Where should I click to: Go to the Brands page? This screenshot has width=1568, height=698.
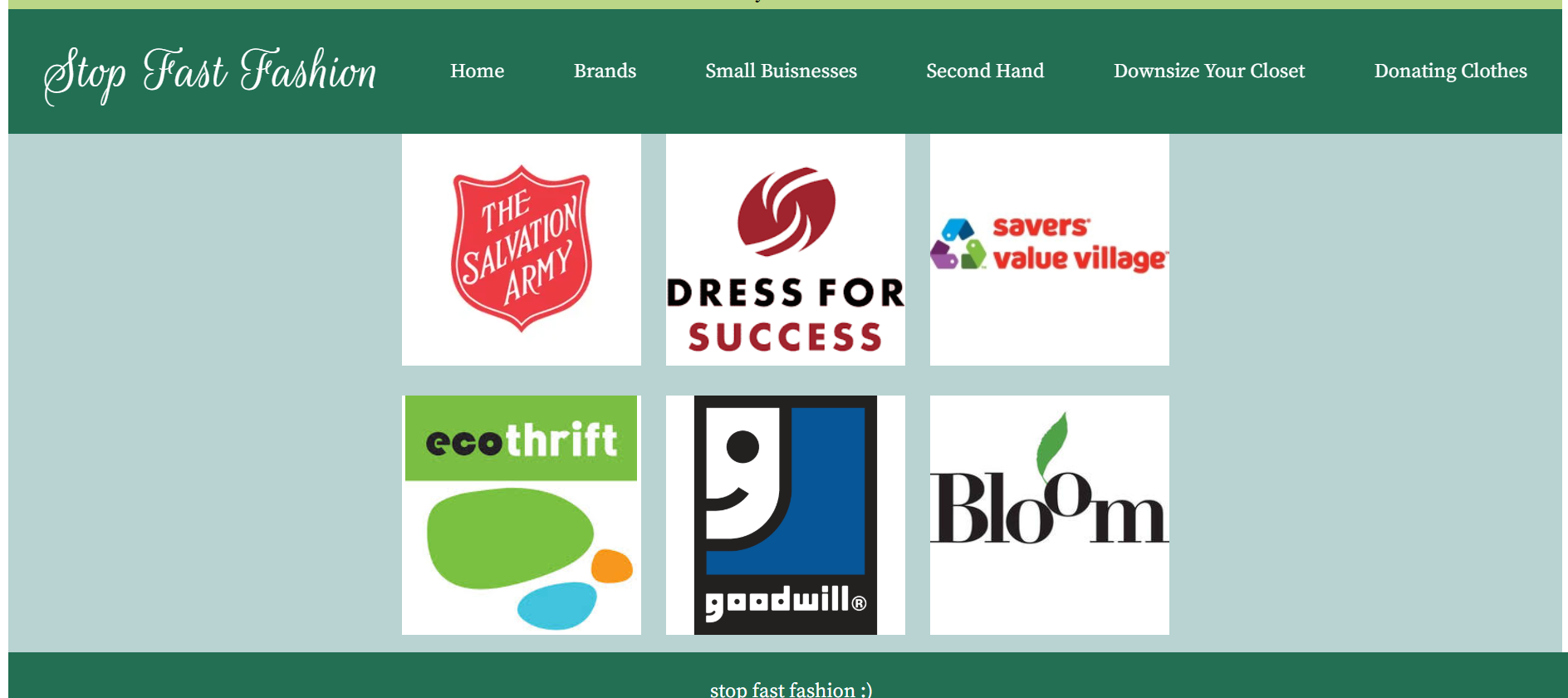605,71
